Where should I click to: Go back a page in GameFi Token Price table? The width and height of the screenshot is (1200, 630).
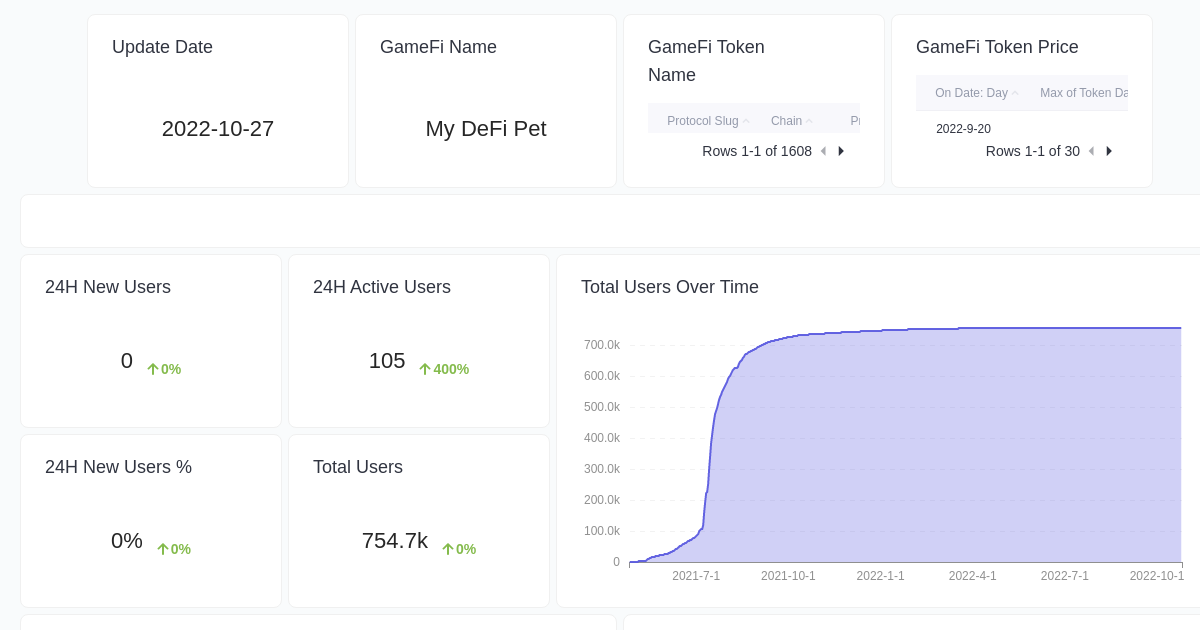1091,151
